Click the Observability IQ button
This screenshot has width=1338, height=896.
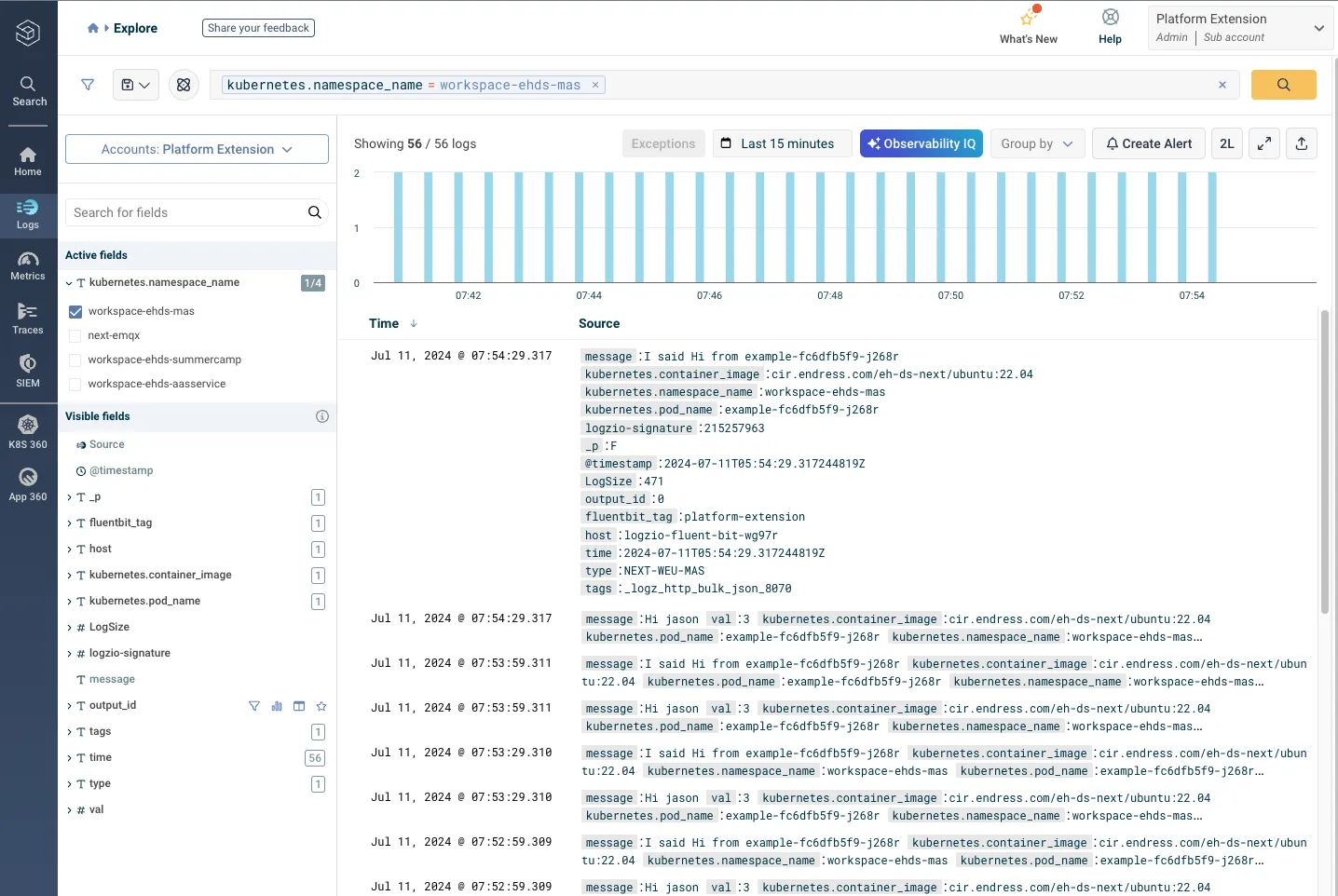pyautogui.click(x=921, y=143)
